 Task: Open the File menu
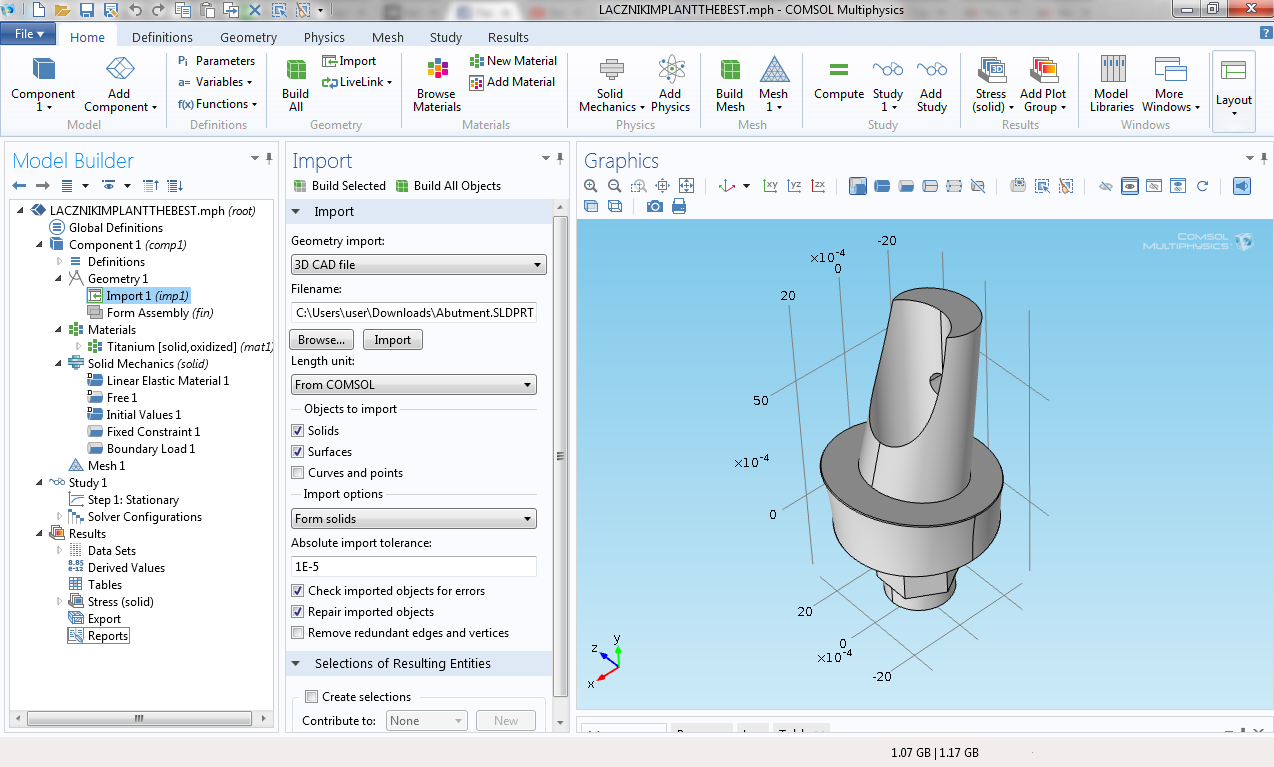pyautogui.click(x=28, y=34)
